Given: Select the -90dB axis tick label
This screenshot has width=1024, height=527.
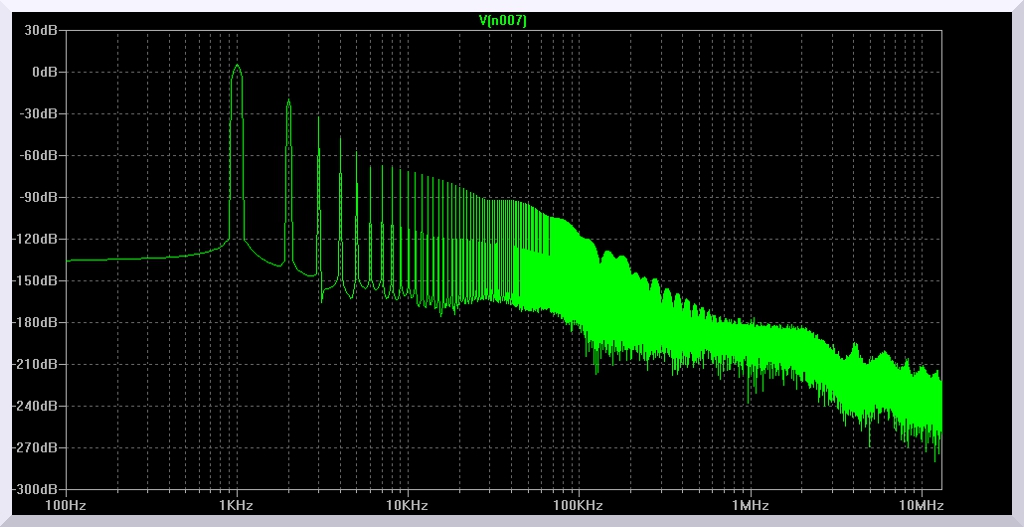Looking at the screenshot, I should (39, 197).
